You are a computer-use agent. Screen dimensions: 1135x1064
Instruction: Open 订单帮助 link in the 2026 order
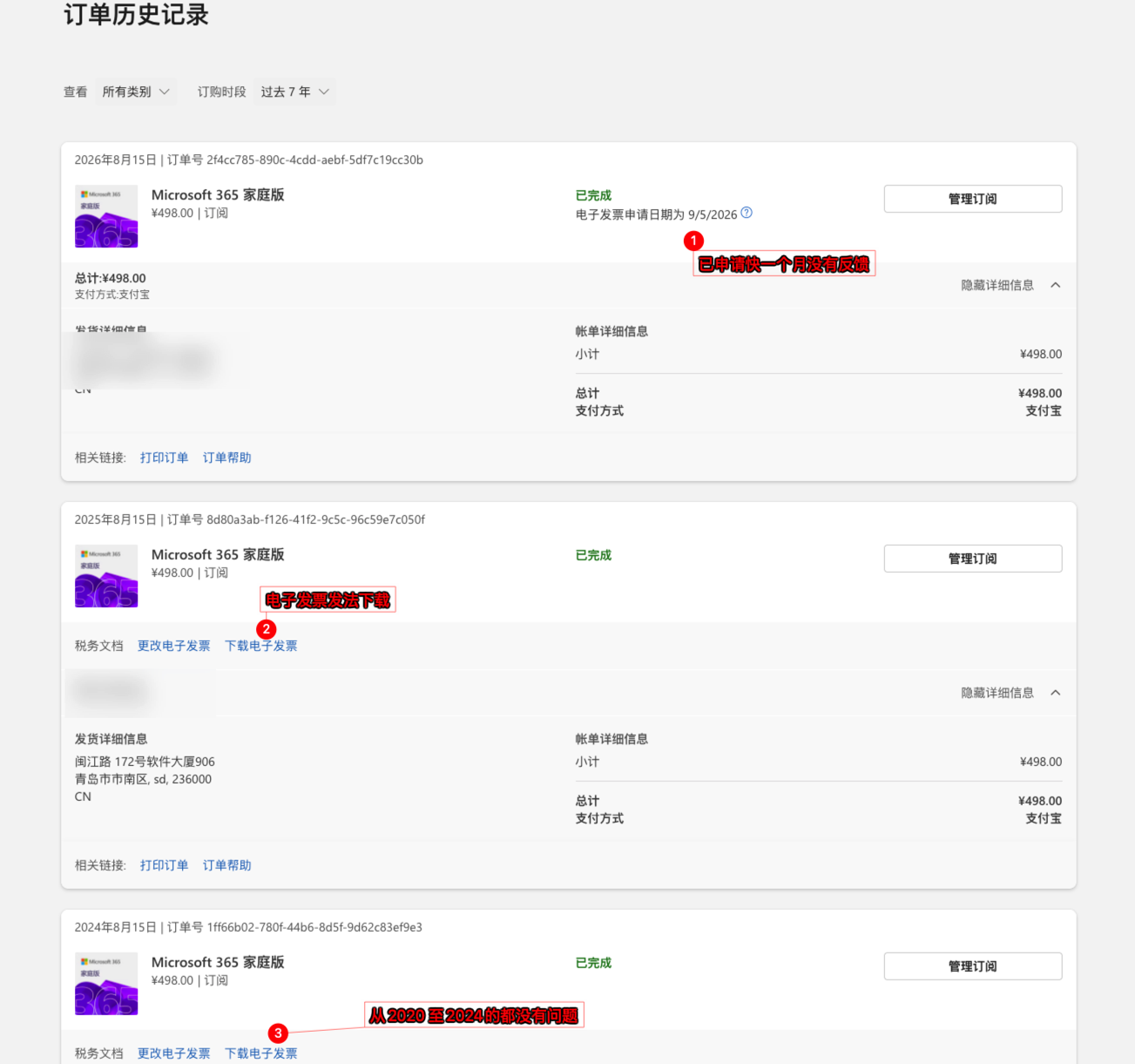227,457
